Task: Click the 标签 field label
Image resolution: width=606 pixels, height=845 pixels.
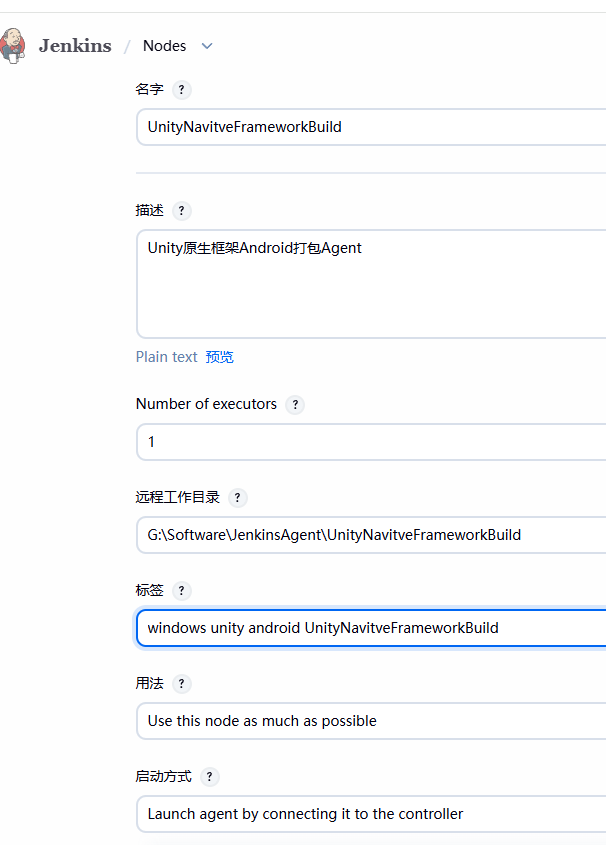Action: coord(149,591)
